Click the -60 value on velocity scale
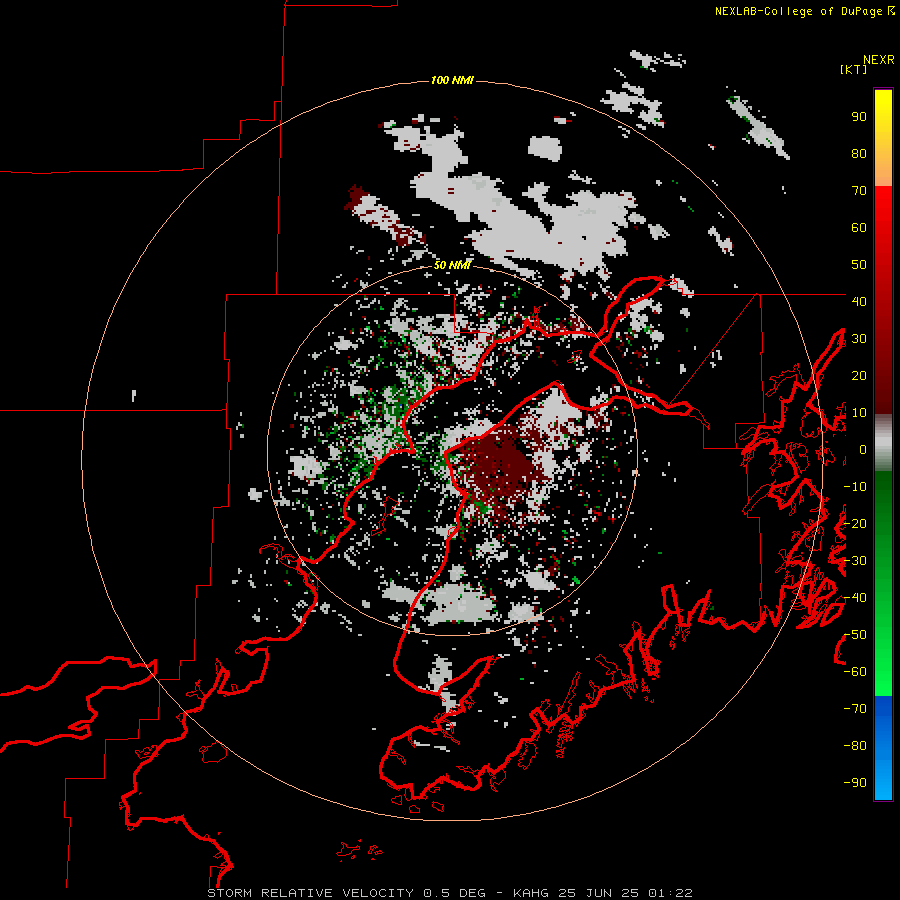This screenshot has width=900, height=900. 855,672
